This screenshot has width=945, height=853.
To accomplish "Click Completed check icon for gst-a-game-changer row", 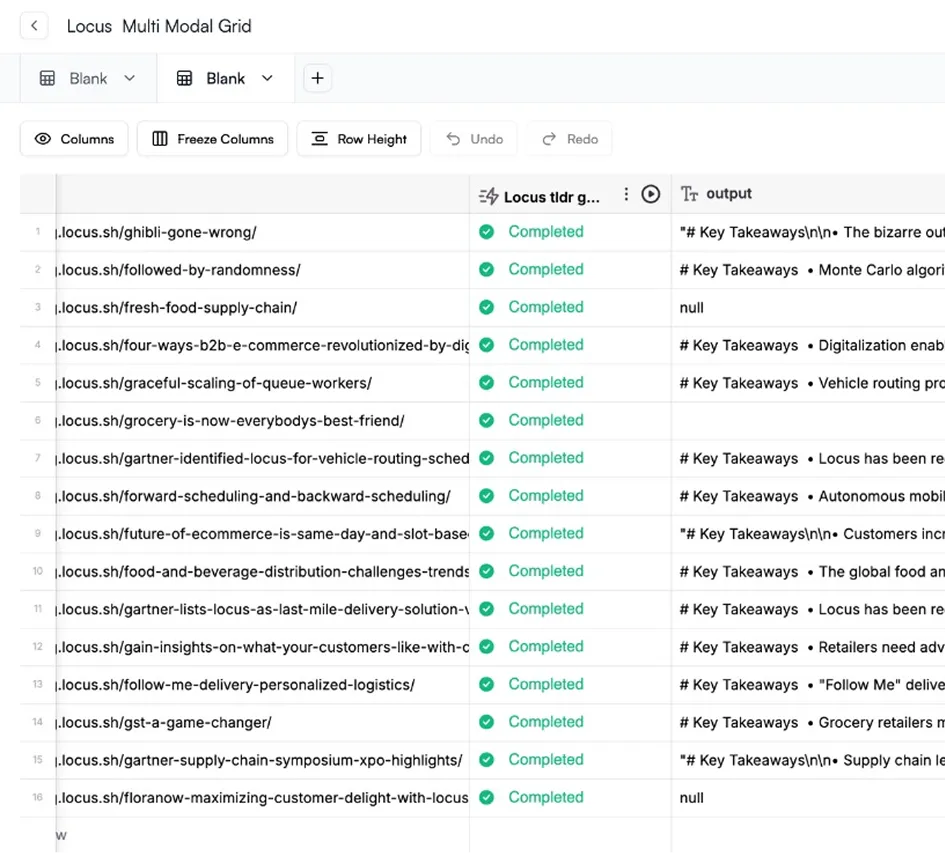I will pyautogui.click(x=486, y=722).
